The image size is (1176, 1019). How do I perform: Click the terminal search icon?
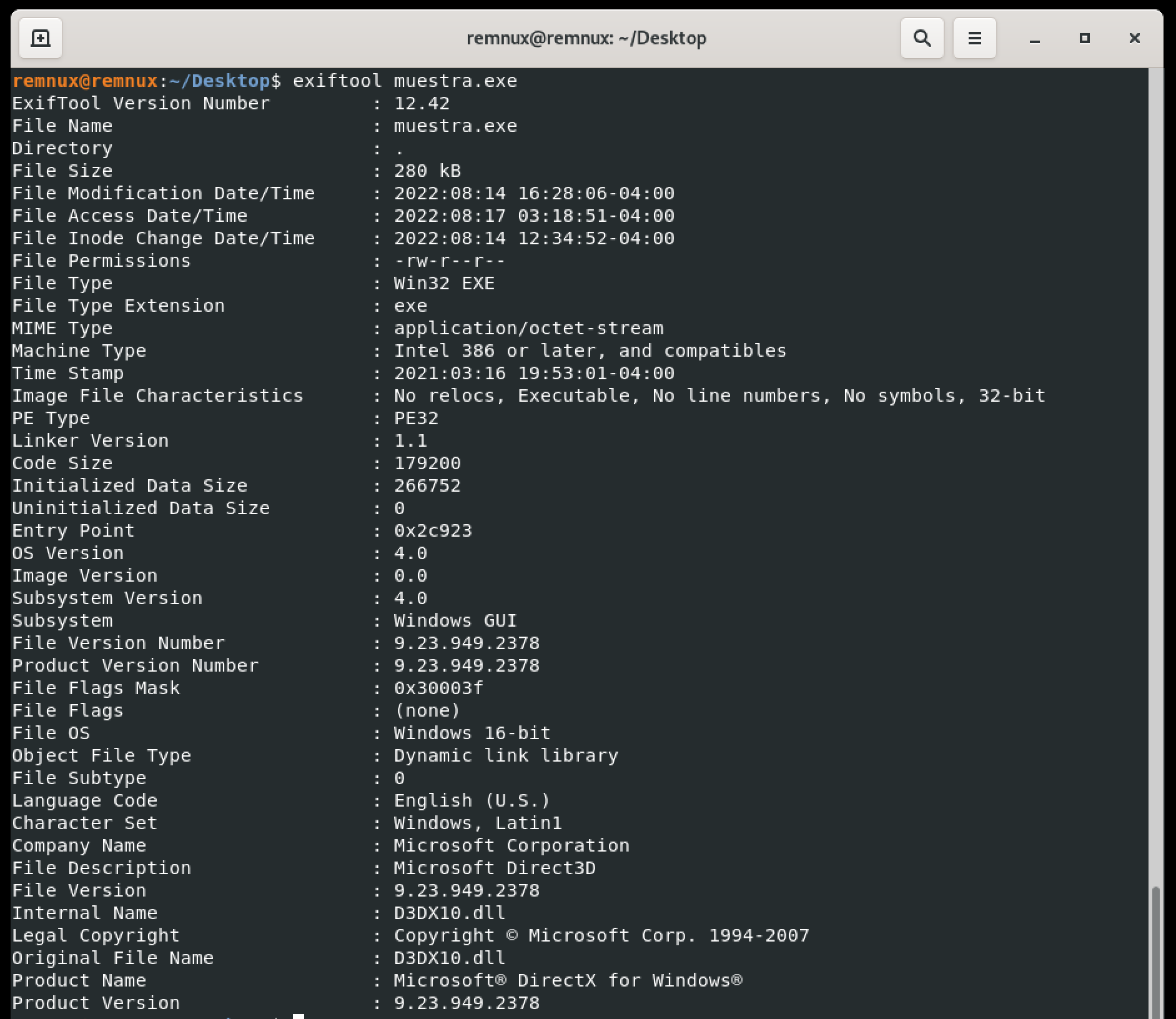tap(922, 38)
